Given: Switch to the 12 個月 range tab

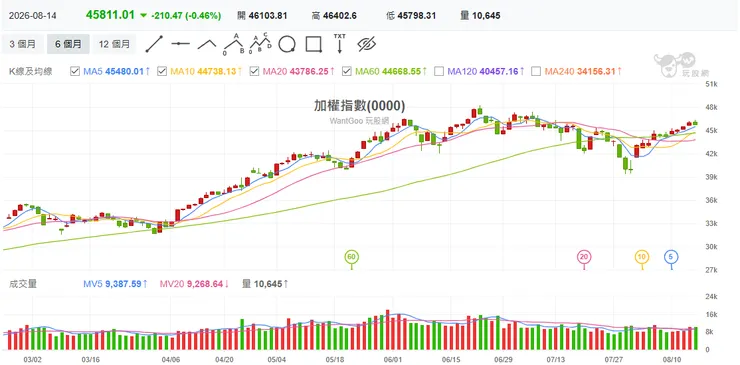Looking at the screenshot, I should pos(114,44).
